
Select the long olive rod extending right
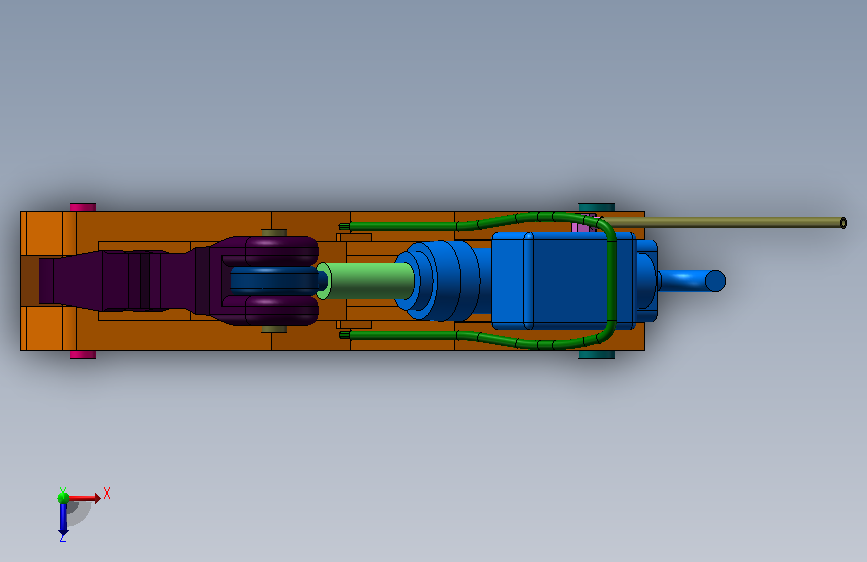[x=724, y=222]
